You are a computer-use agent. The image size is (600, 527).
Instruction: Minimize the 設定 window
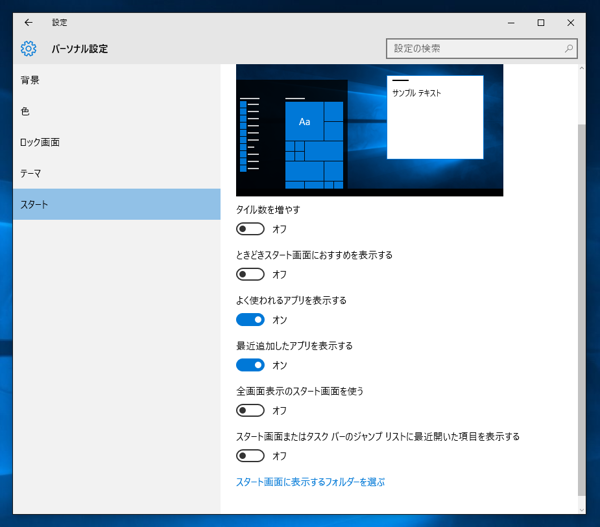(511, 23)
